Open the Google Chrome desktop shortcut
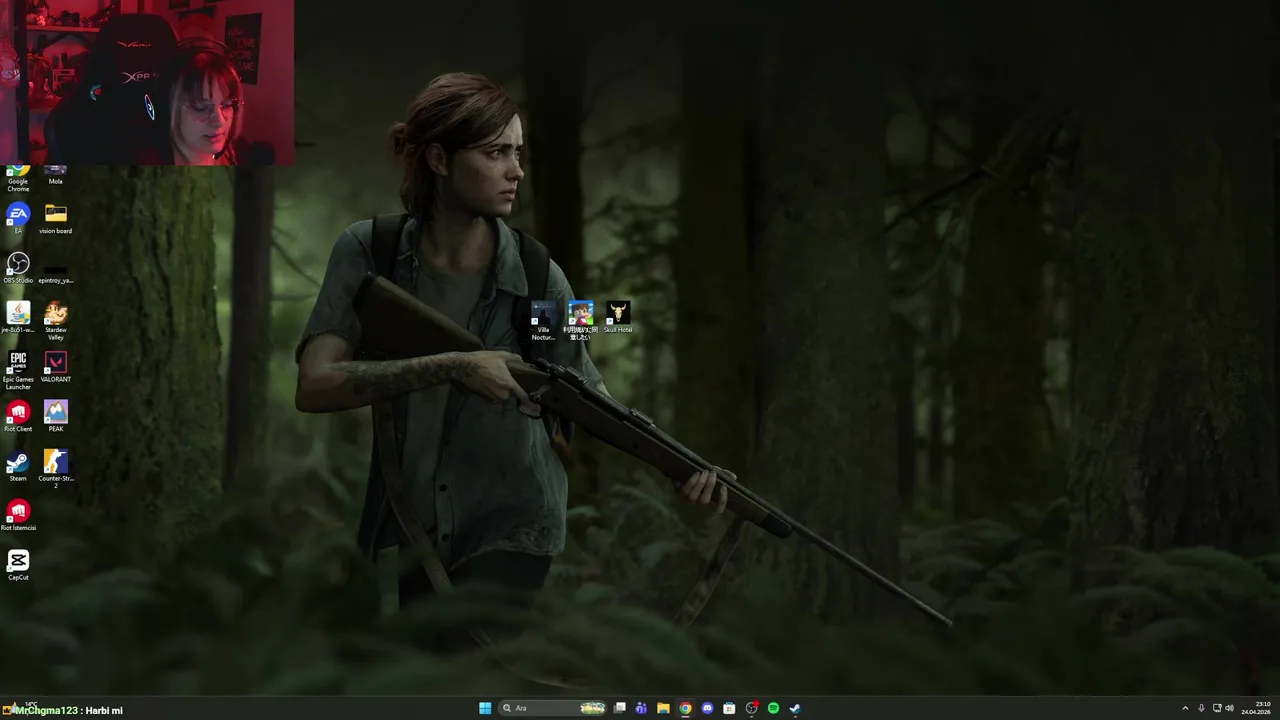Viewport: 1280px width, 720px height. (18, 178)
